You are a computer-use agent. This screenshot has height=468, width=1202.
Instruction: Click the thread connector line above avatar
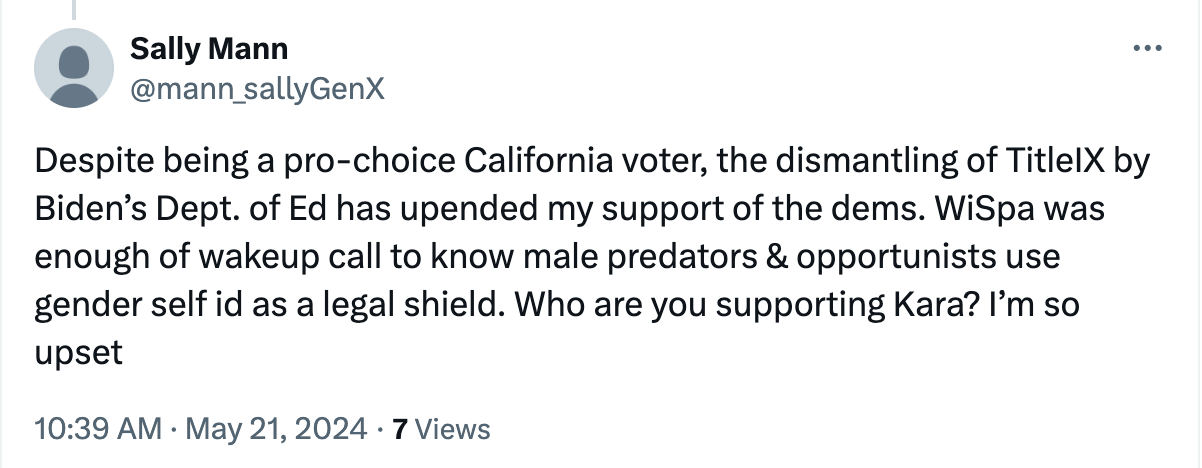[74, 10]
